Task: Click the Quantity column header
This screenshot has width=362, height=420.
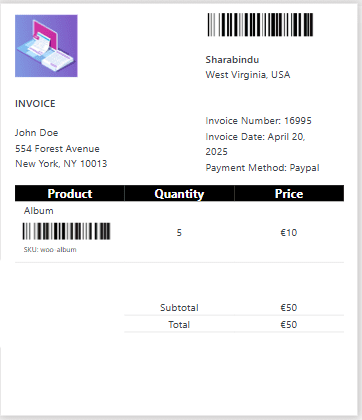Action: point(179,194)
